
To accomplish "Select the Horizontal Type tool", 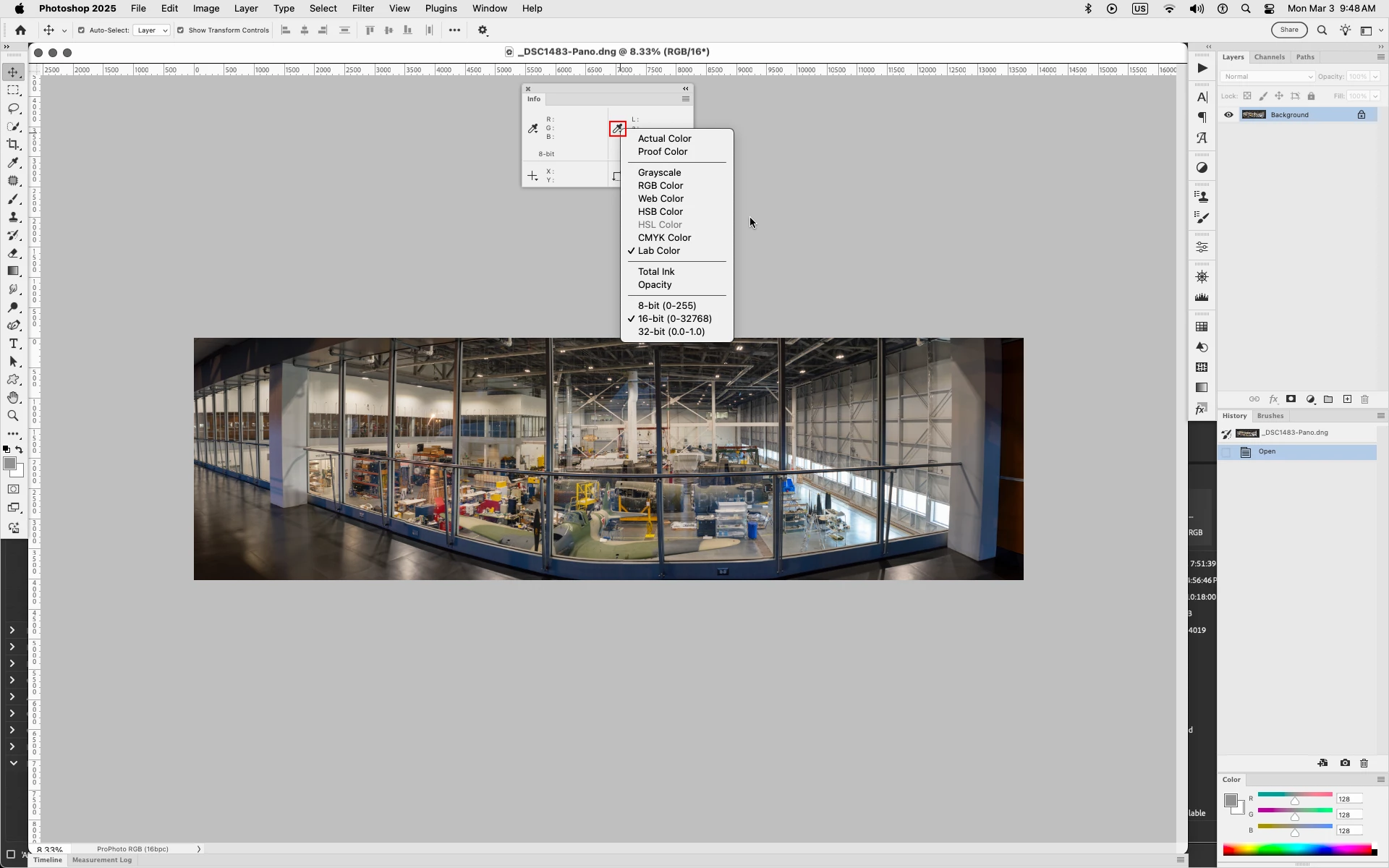I will pos(13,344).
